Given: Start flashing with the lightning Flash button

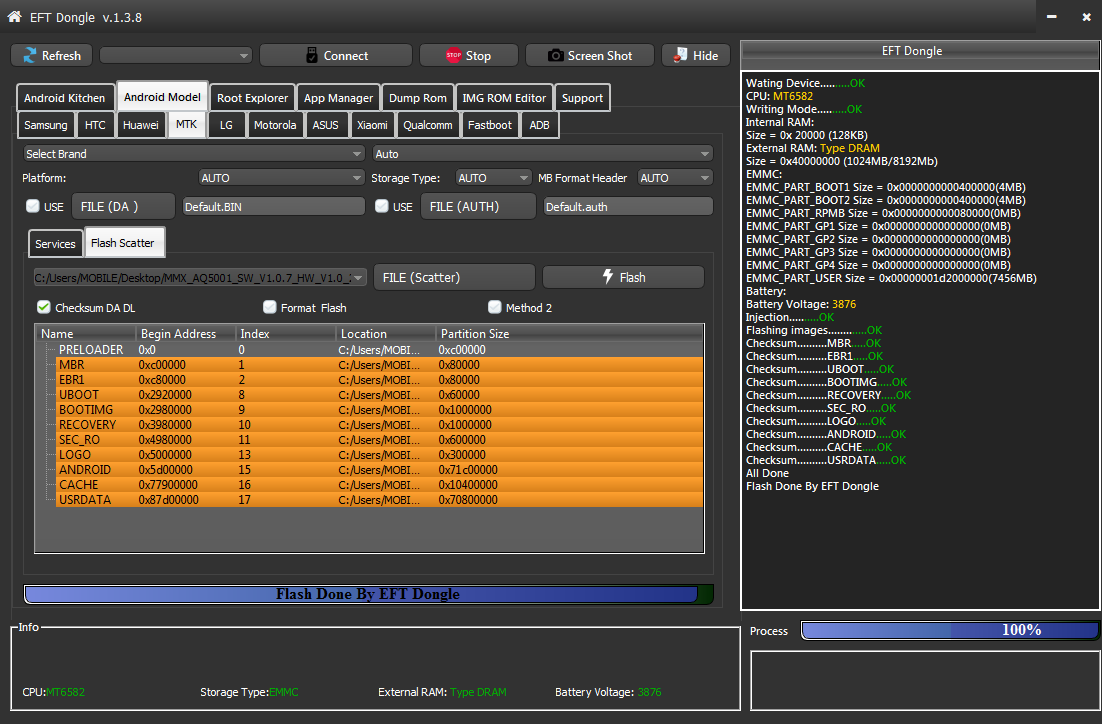Looking at the screenshot, I should [623, 277].
